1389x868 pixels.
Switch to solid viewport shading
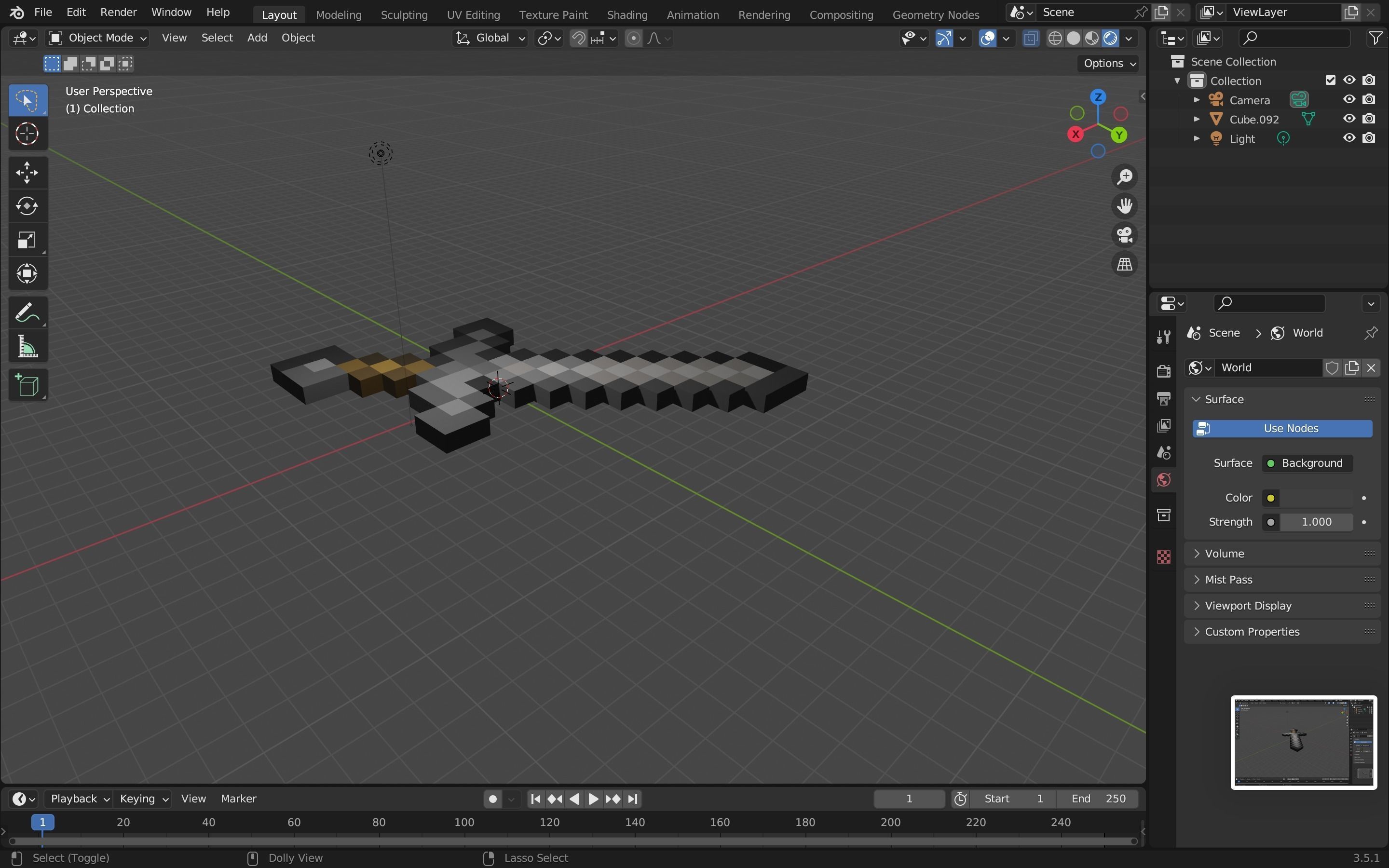click(x=1073, y=38)
